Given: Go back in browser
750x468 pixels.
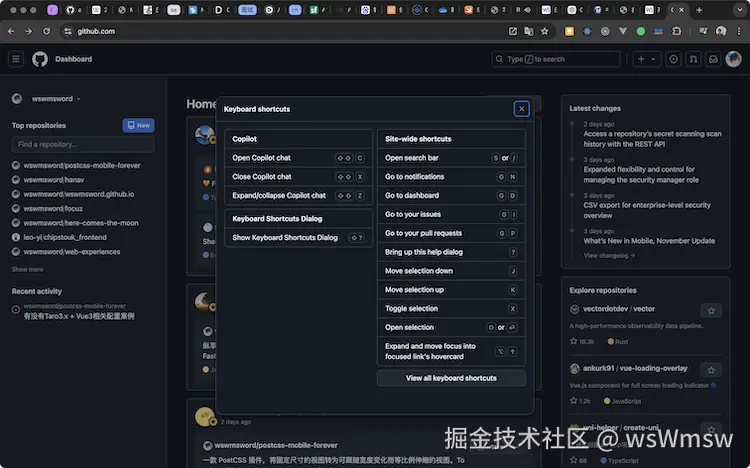Looking at the screenshot, I should [11, 31].
